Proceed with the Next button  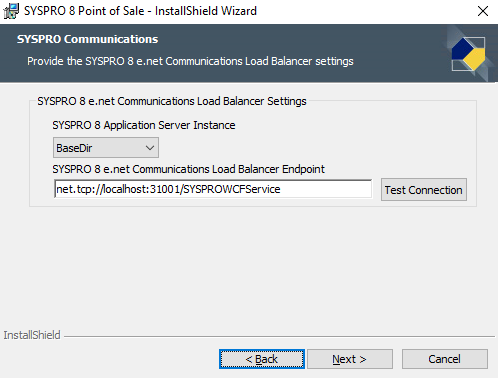pyautogui.click(x=350, y=359)
